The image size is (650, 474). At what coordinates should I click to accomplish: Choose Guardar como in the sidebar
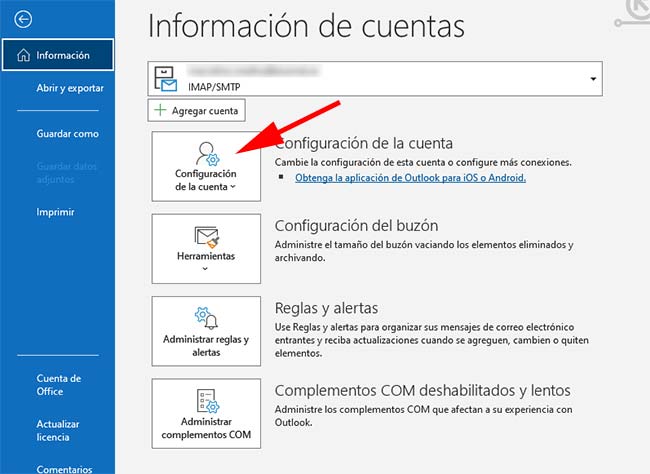click(x=68, y=134)
